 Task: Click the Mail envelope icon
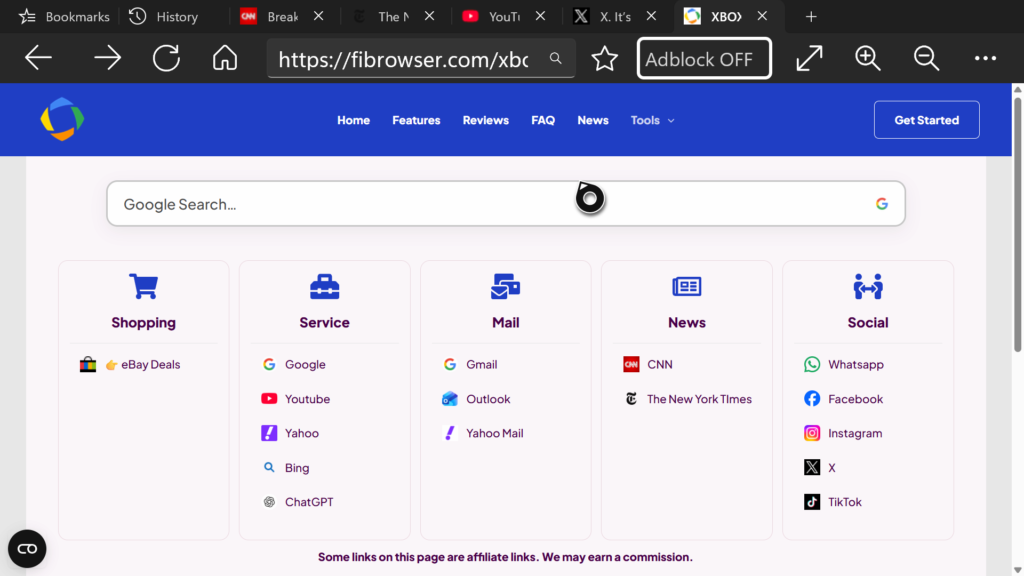click(505, 286)
